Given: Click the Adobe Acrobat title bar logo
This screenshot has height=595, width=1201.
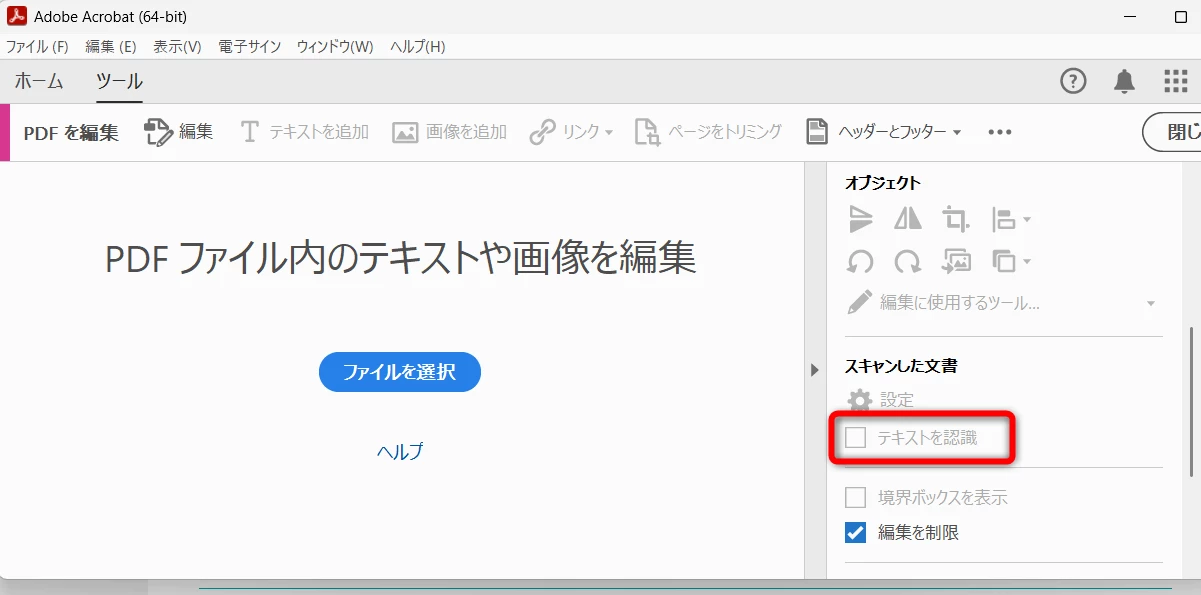Looking at the screenshot, I should click(16, 17).
